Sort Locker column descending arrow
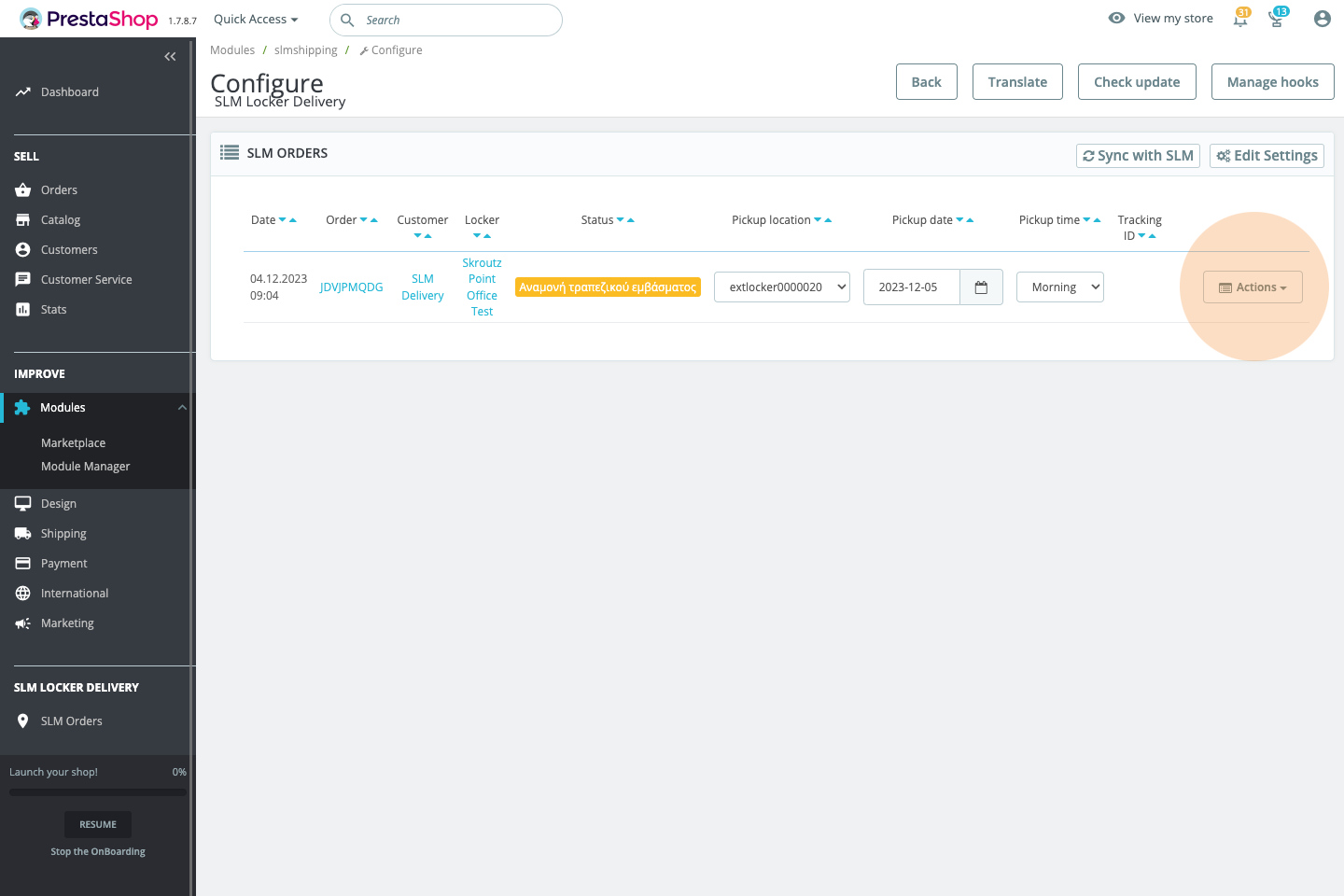1344x896 pixels. point(477,236)
